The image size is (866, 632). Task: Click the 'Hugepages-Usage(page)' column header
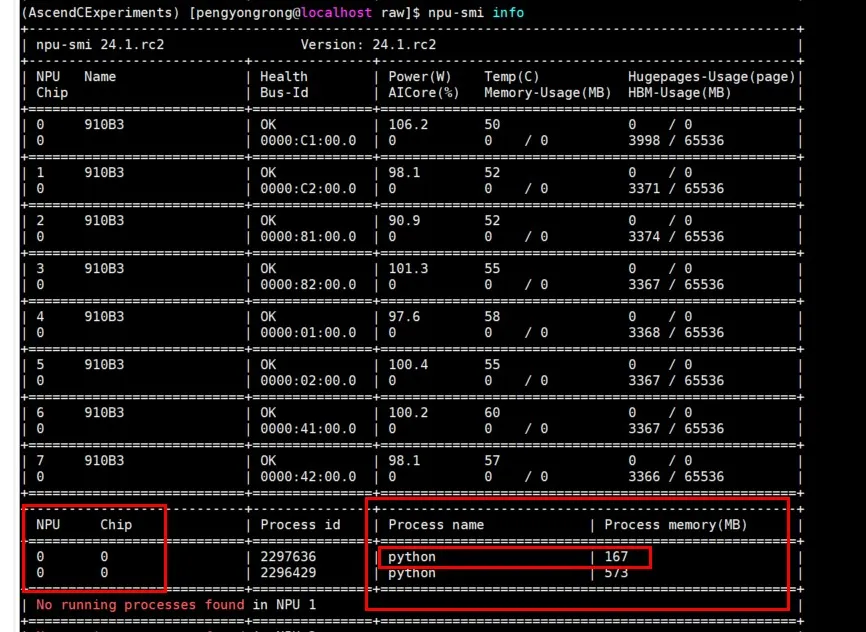pyautogui.click(x=711, y=76)
